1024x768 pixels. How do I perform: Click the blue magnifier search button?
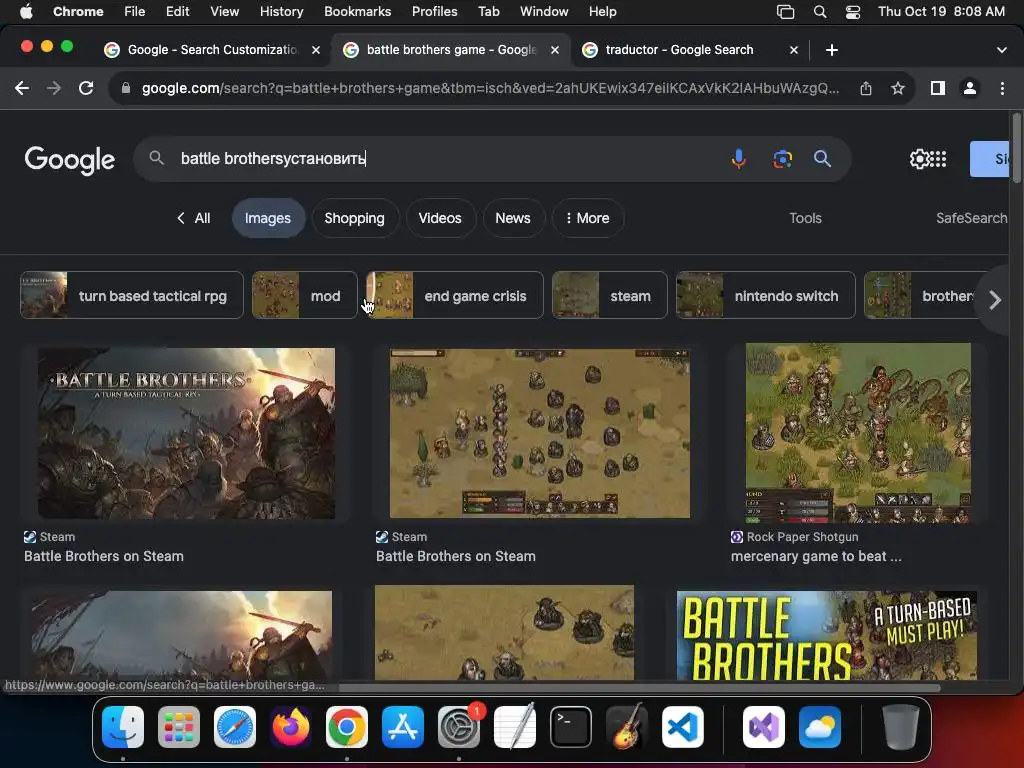click(x=822, y=159)
